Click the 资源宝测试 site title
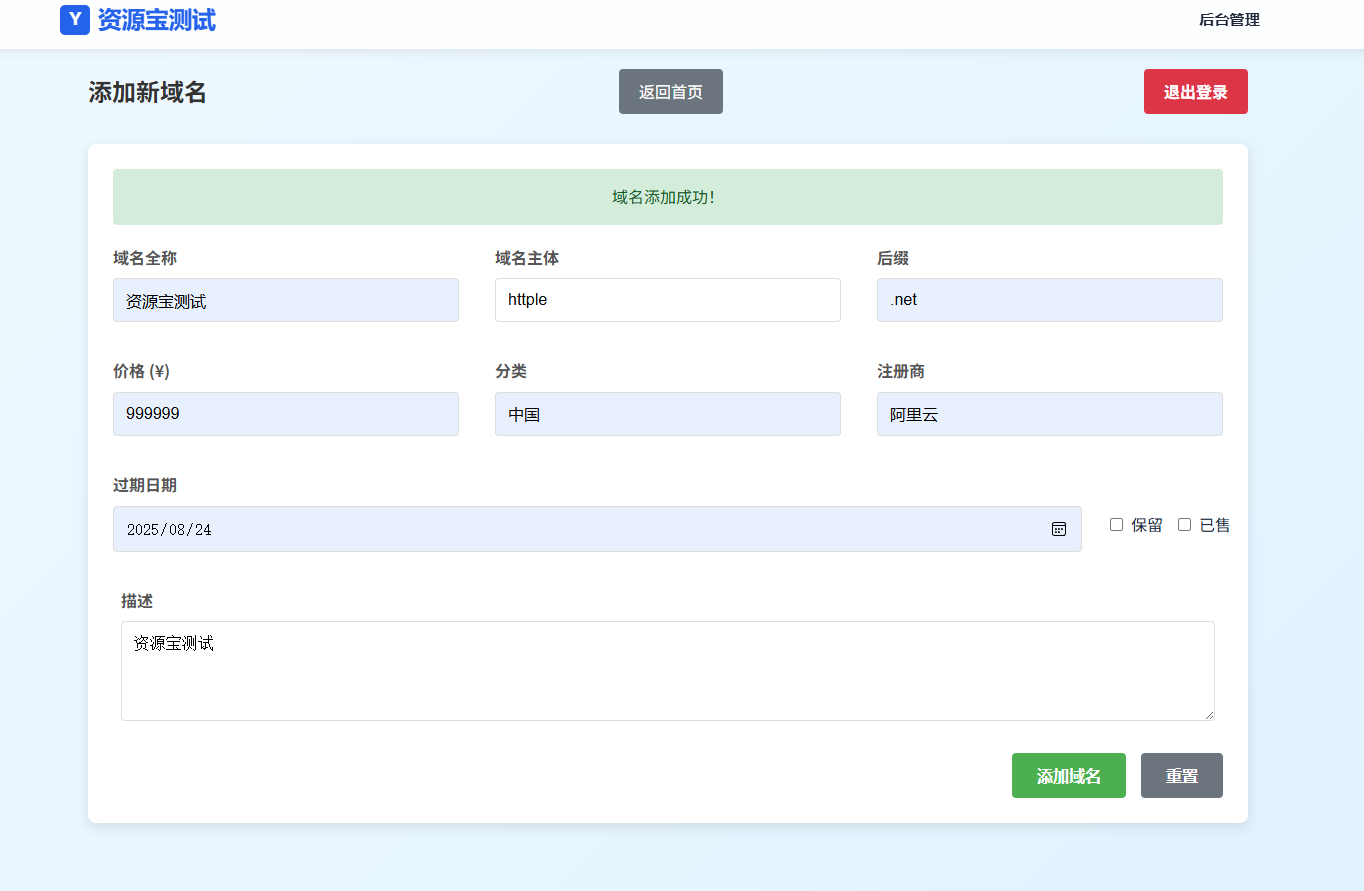 [156, 20]
